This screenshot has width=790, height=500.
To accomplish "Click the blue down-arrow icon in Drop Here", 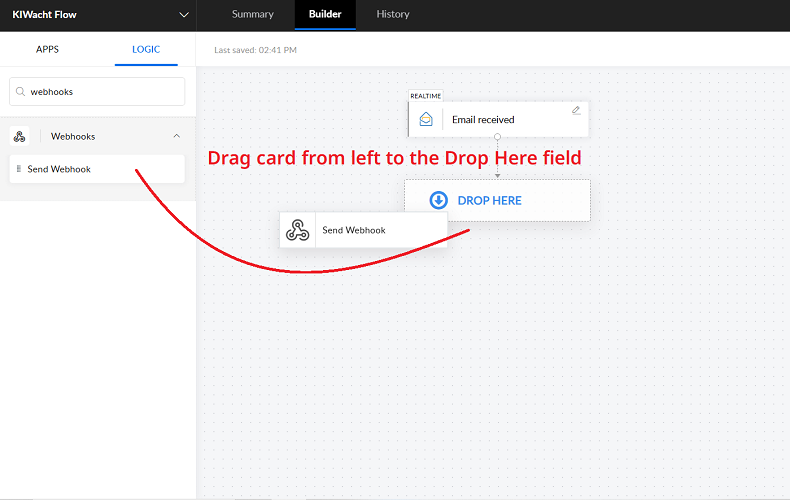I will (x=438, y=200).
